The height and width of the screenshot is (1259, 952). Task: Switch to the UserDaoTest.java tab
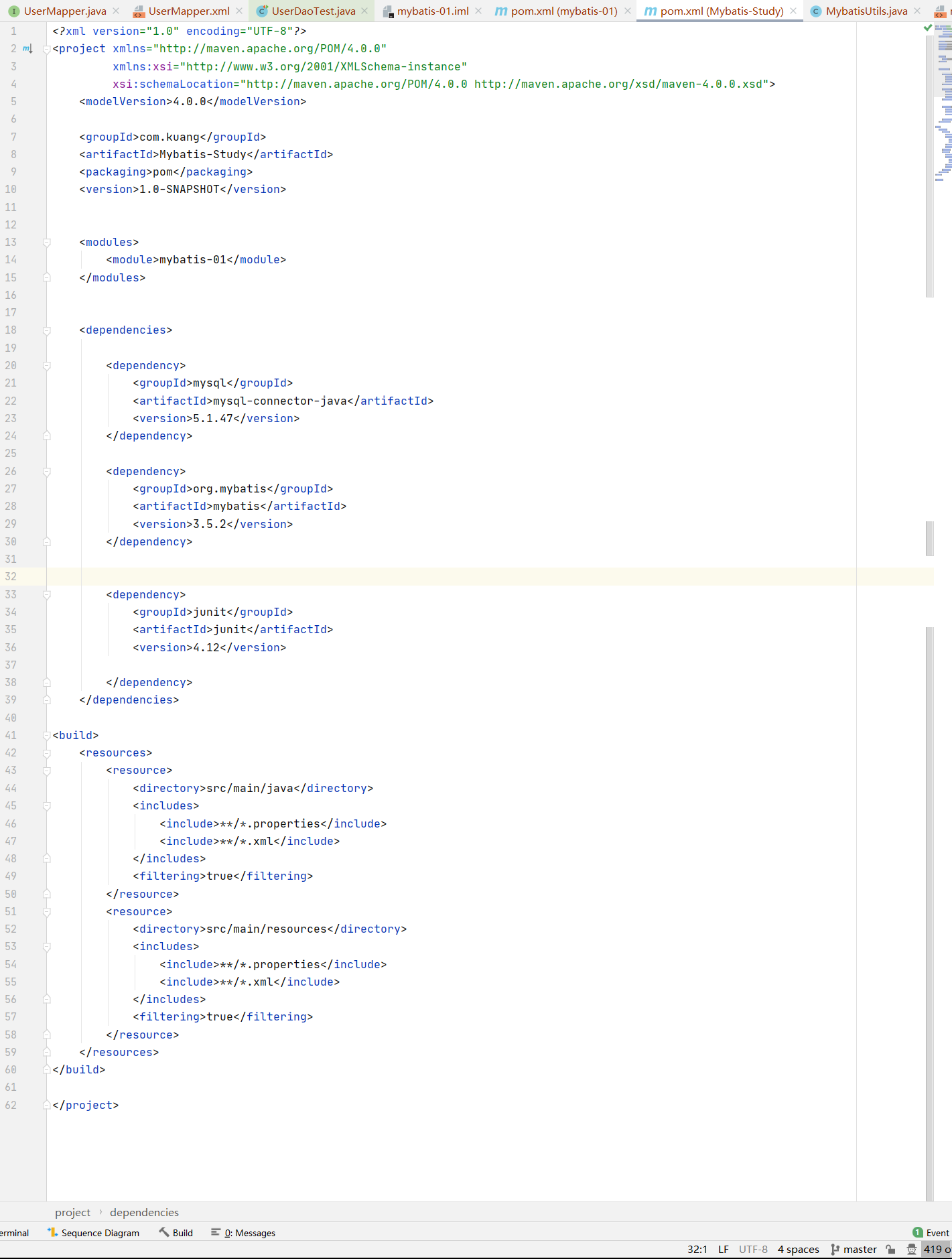coord(314,11)
